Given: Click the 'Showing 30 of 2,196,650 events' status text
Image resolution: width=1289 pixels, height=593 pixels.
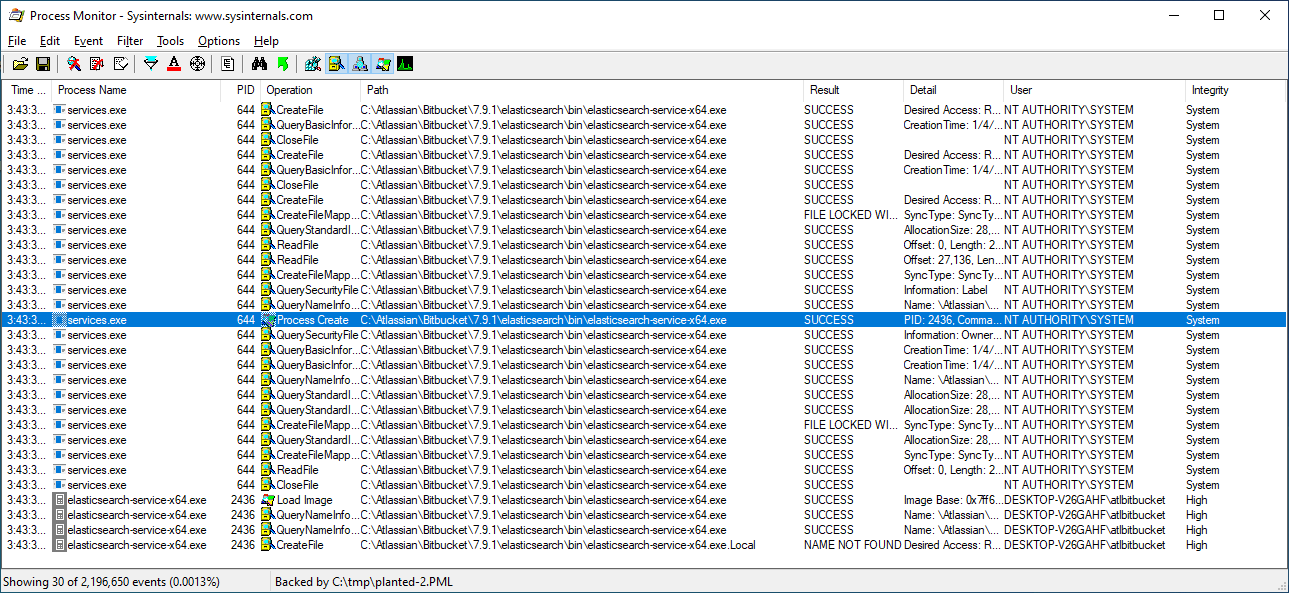Looking at the screenshot, I should [111, 581].
